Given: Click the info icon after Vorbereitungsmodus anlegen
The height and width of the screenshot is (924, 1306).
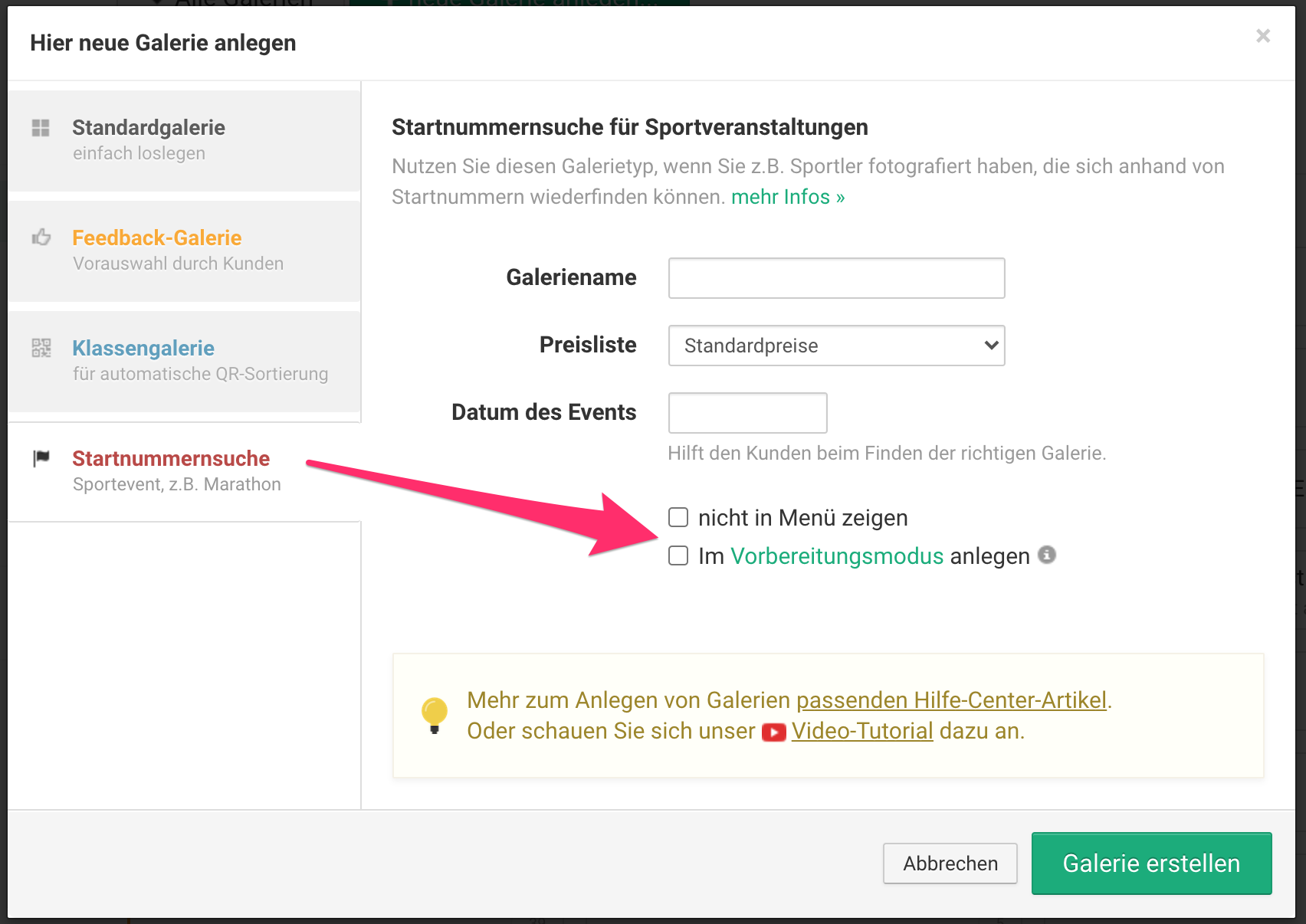Looking at the screenshot, I should [1047, 555].
